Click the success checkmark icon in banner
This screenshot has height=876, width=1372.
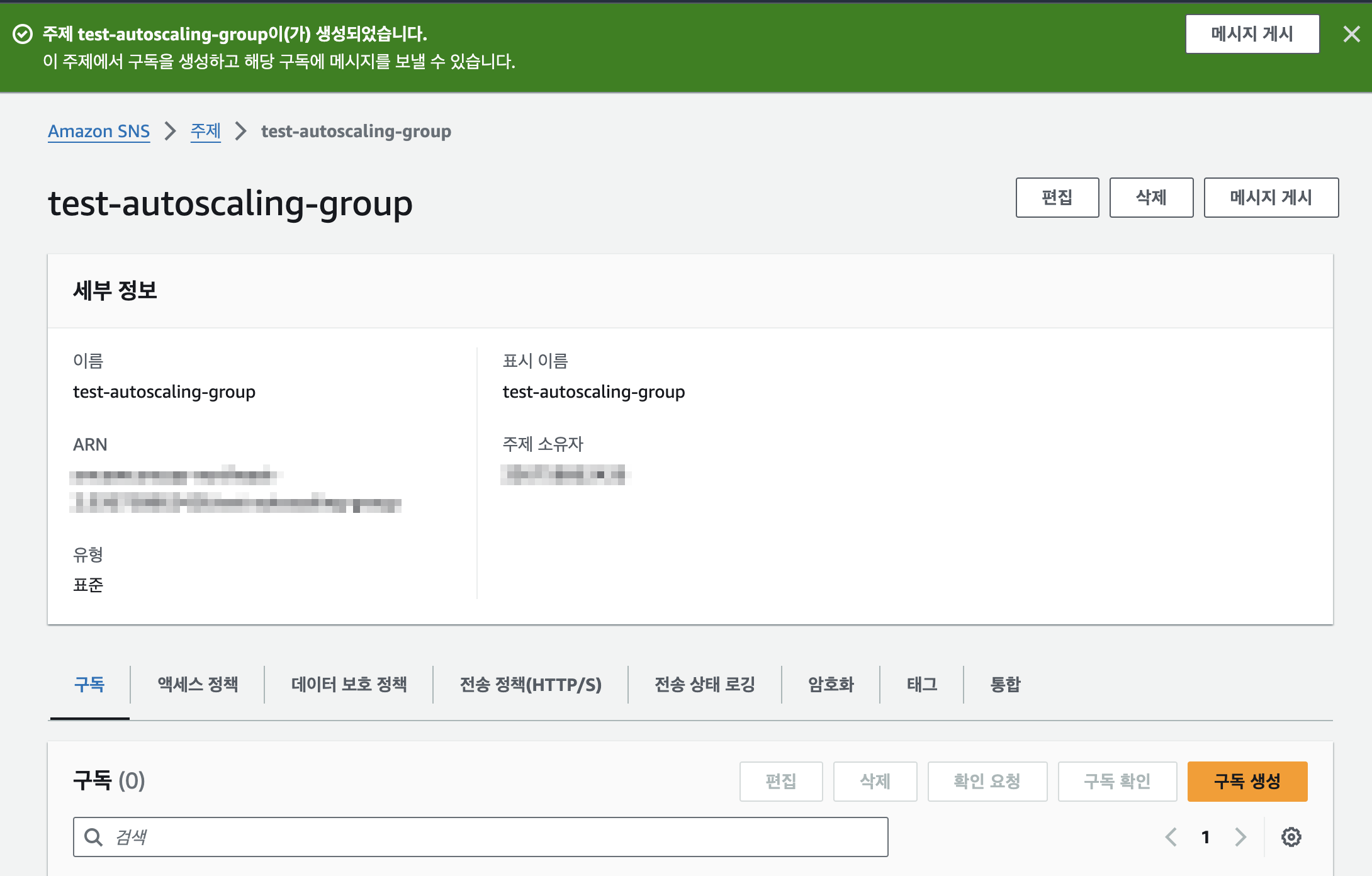(x=23, y=34)
